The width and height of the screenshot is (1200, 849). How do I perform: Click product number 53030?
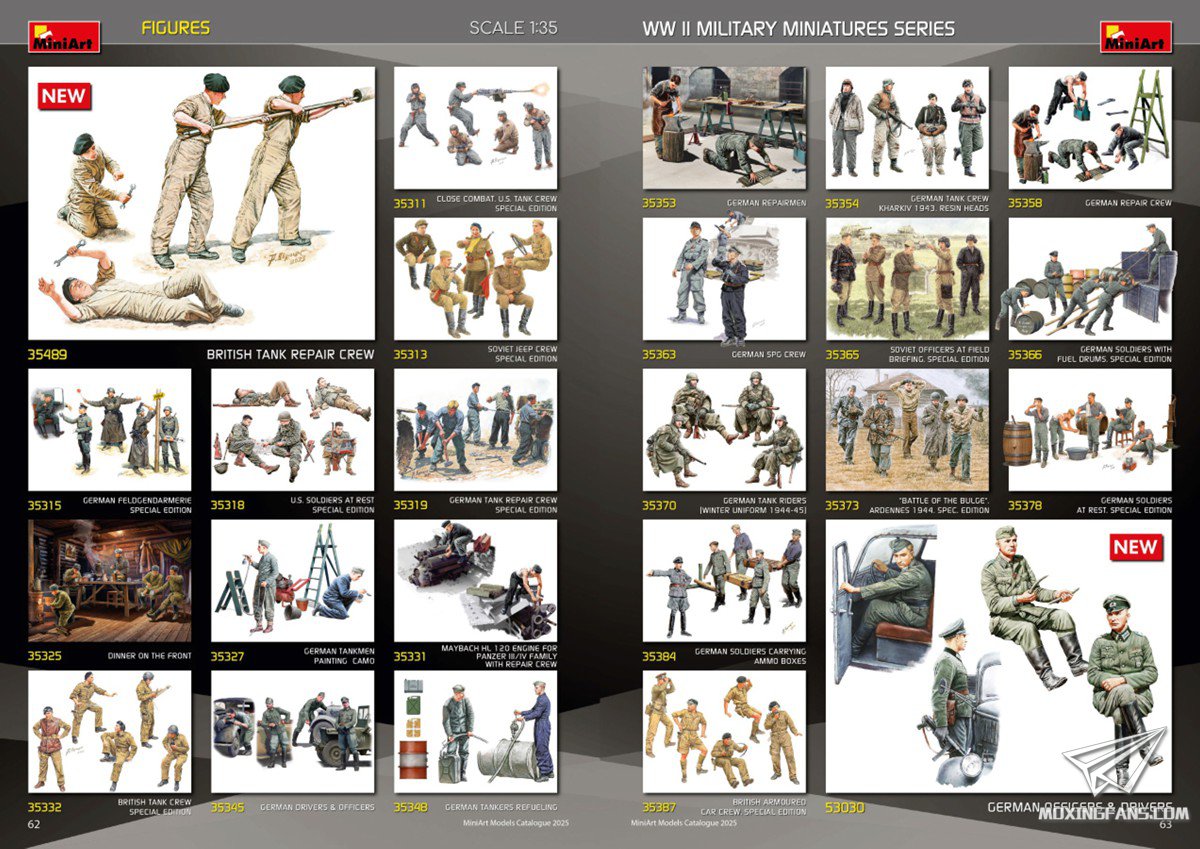click(845, 807)
